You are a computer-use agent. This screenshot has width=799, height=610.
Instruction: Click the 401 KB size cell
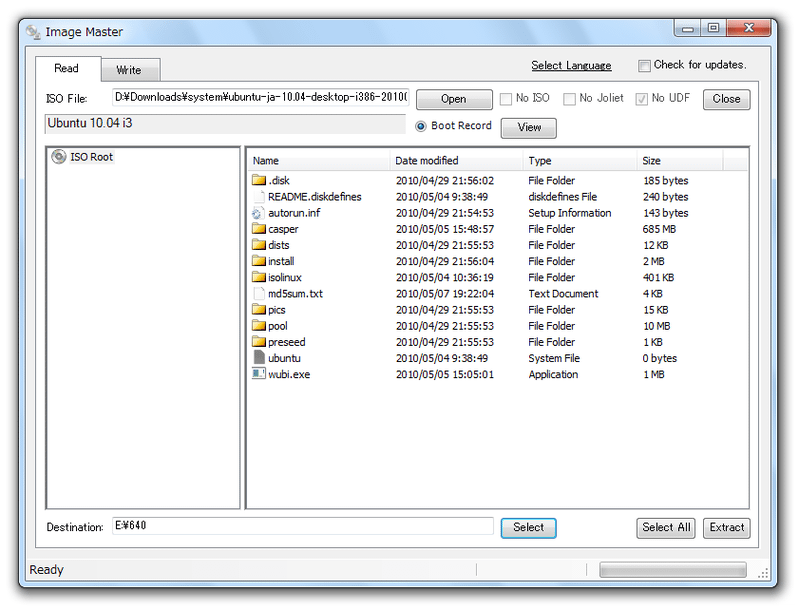coord(658,278)
